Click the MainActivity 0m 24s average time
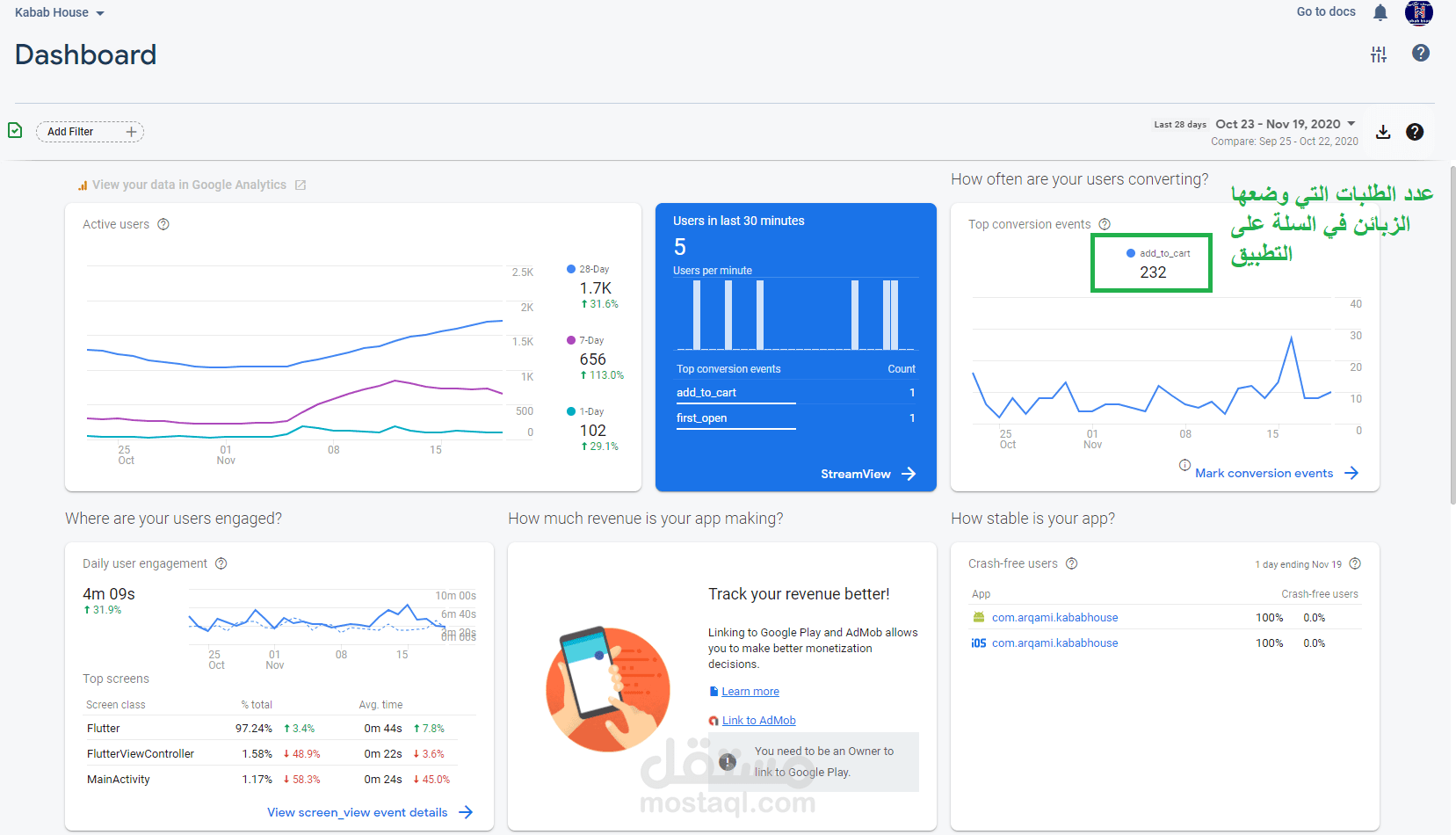 click(383, 780)
